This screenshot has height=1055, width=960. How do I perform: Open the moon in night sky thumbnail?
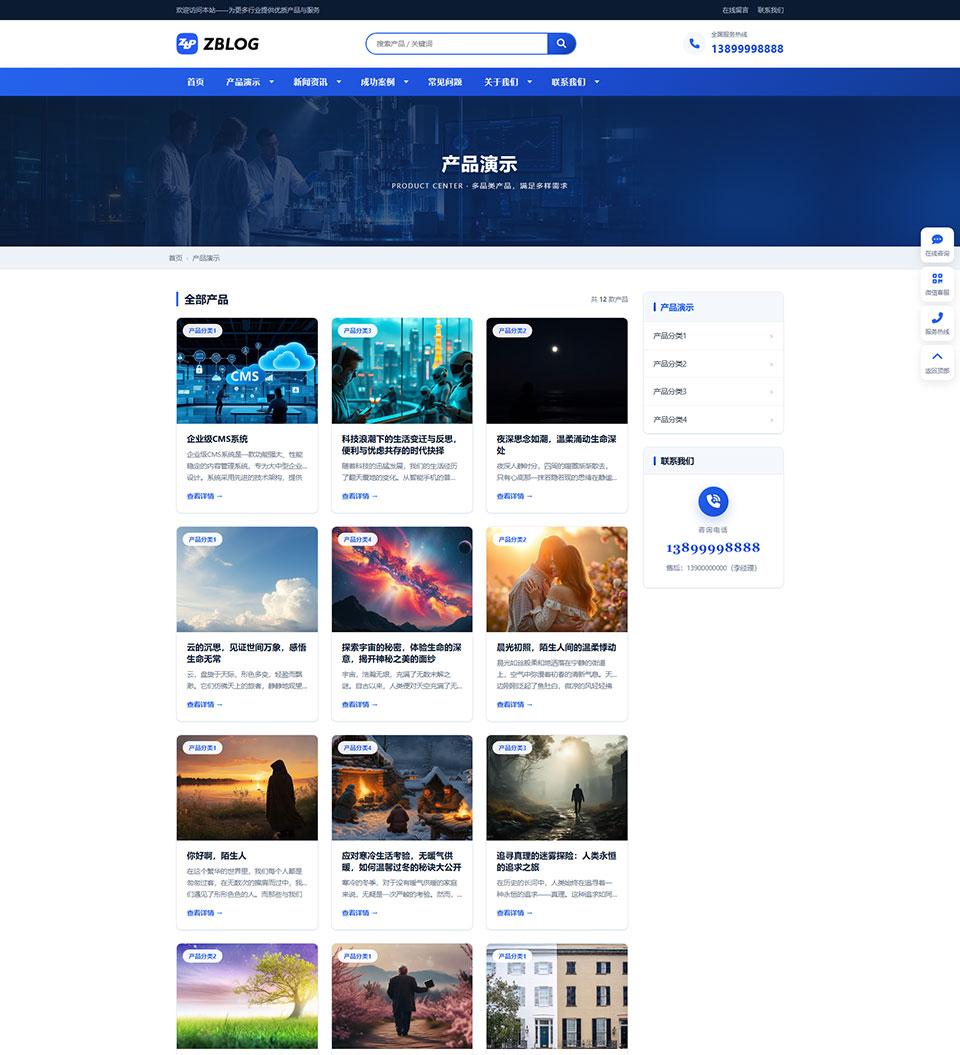pyautogui.click(x=557, y=371)
